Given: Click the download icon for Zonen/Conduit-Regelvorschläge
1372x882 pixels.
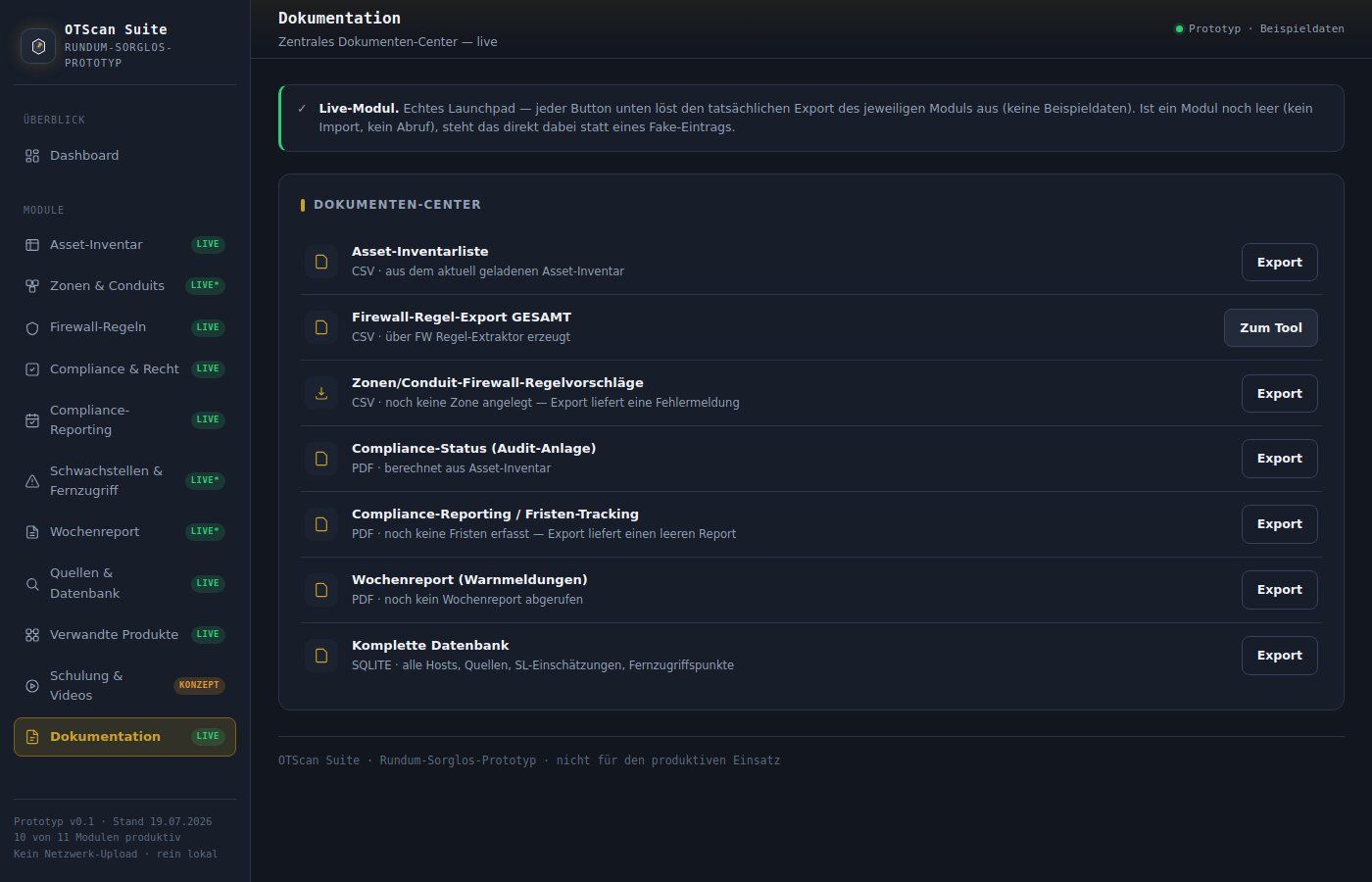Looking at the screenshot, I should (x=321, y=393).
